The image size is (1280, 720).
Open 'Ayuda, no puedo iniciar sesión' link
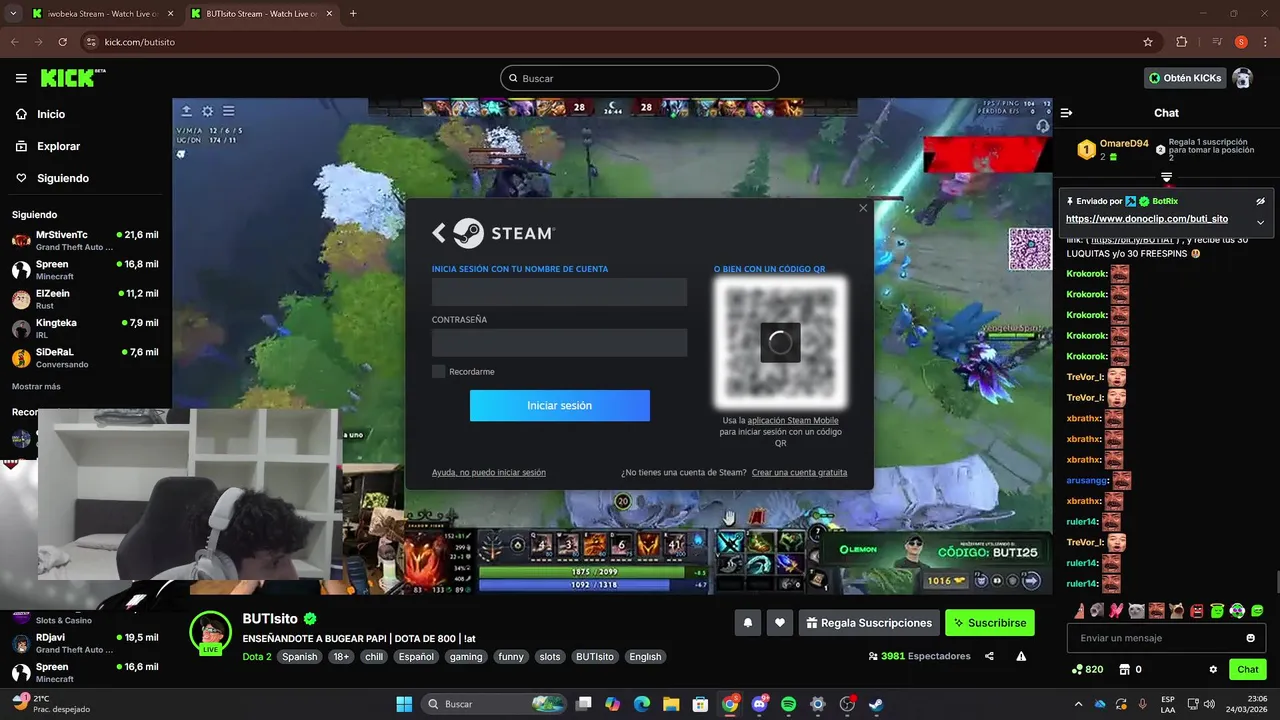click(x=489, y=472)
